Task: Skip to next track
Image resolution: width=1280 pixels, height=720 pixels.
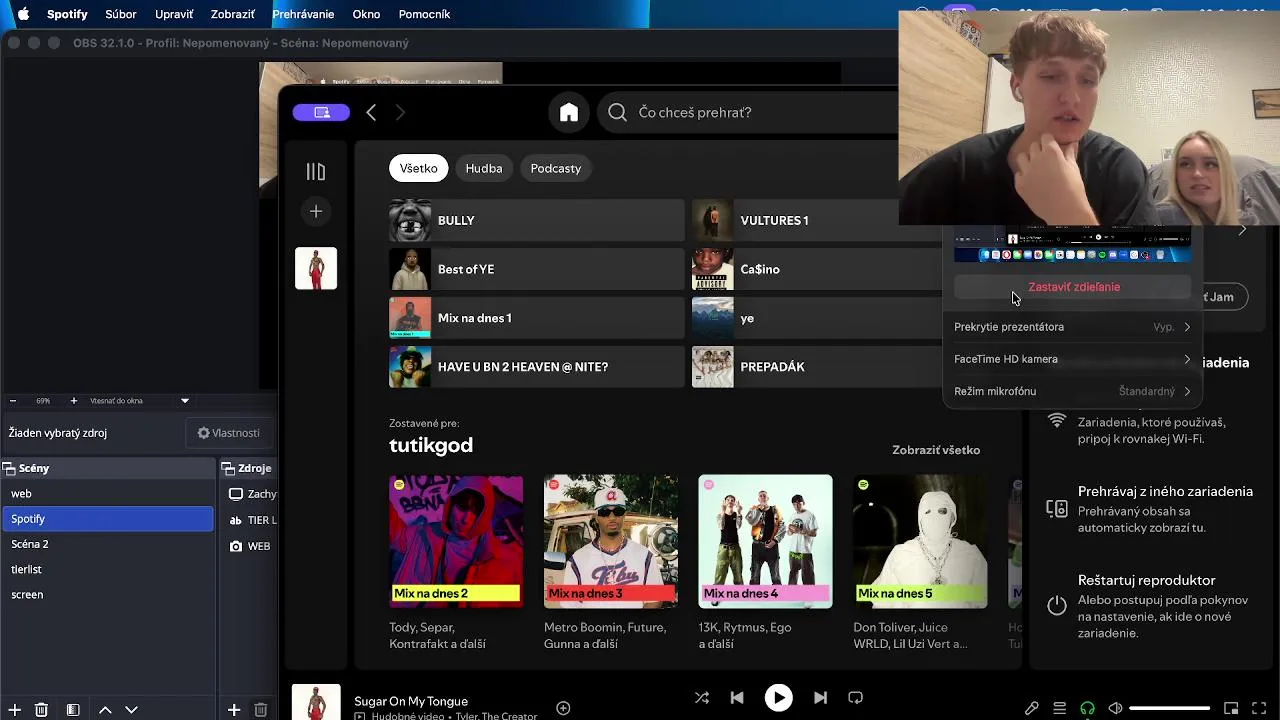Action: [820, 698]
